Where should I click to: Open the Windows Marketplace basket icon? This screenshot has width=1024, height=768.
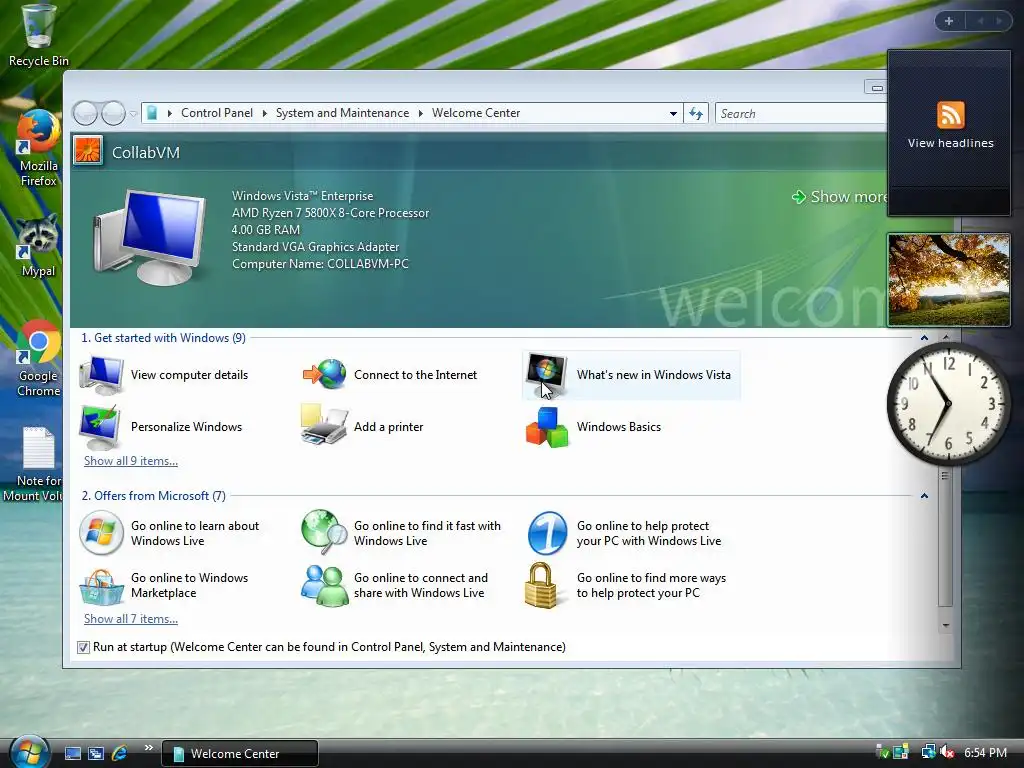coord(101,586)
